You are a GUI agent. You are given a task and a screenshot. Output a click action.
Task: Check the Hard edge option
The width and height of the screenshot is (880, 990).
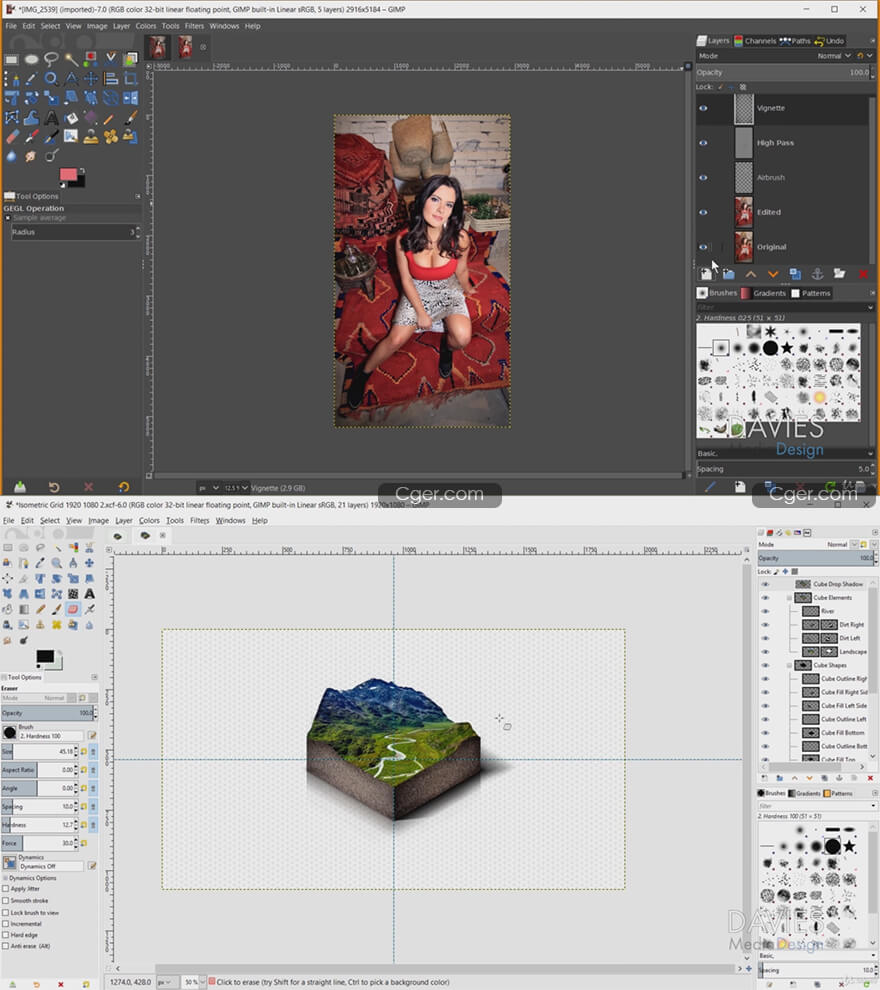pyautogui.click(x=6, y=935)
